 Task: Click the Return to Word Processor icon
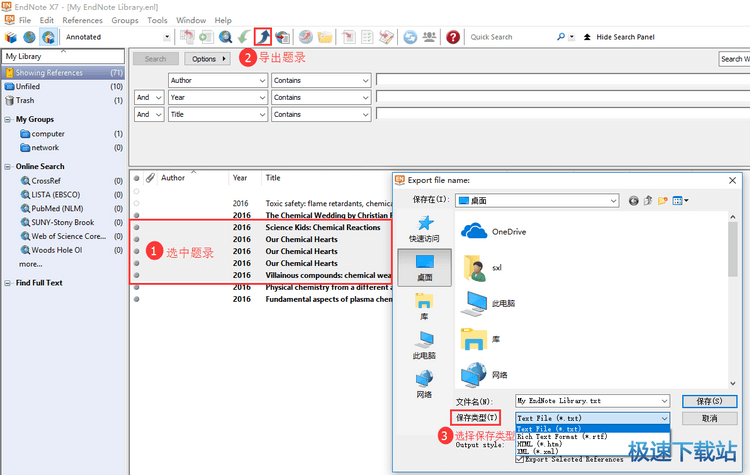386,37
